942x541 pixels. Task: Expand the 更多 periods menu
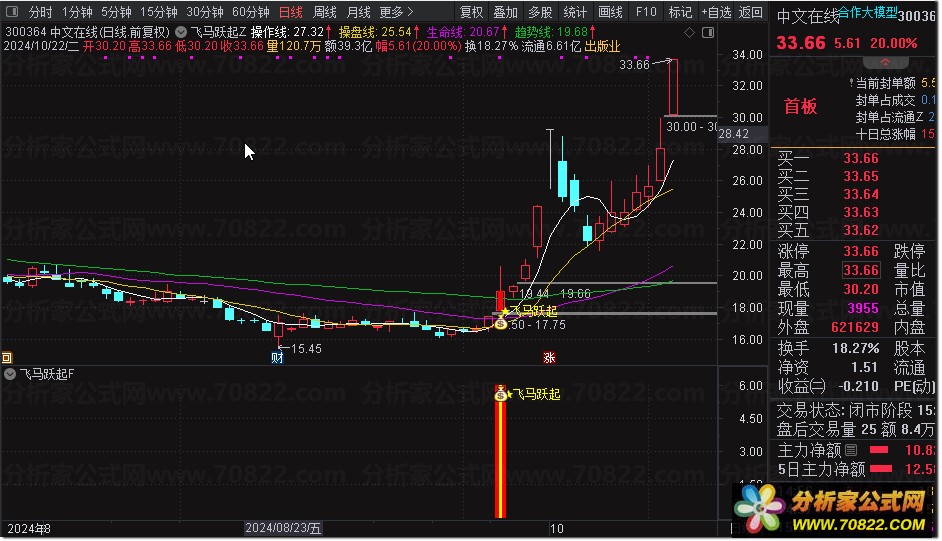click(x=397, y=12)
